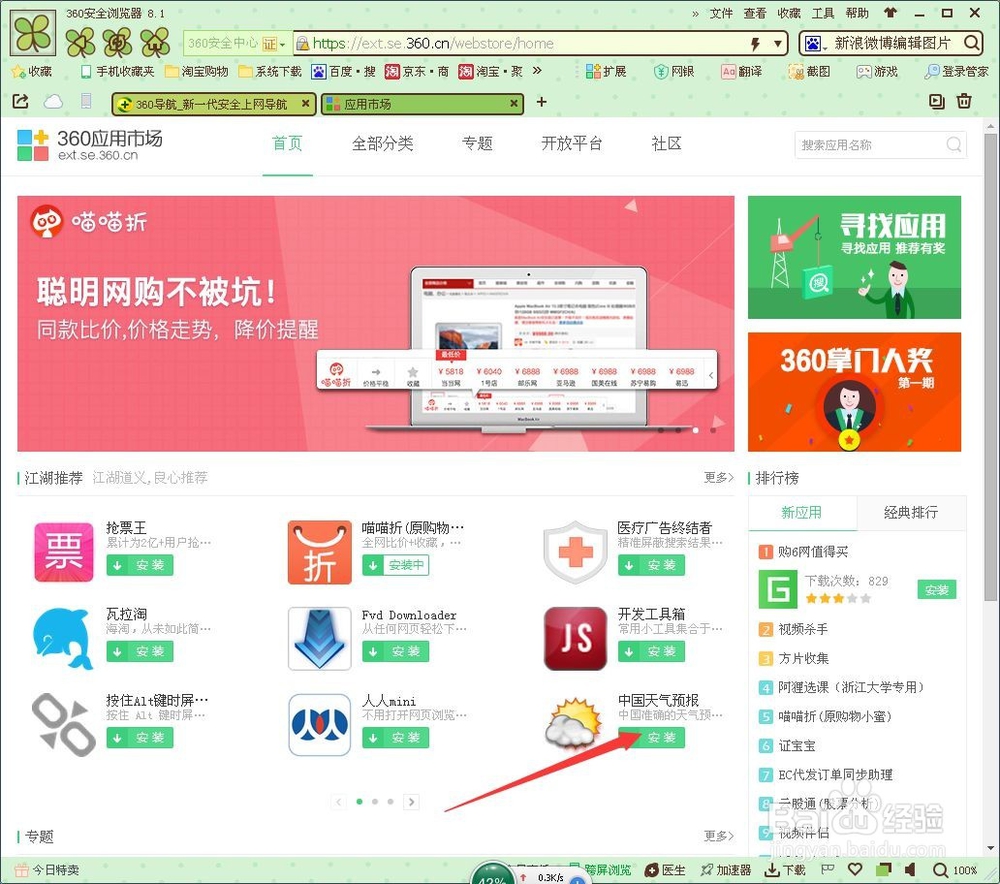Image resolution: width=1000 pixels, height=884 pixels.
Task: Open 下载 manager in status bar
Action: 785,870
